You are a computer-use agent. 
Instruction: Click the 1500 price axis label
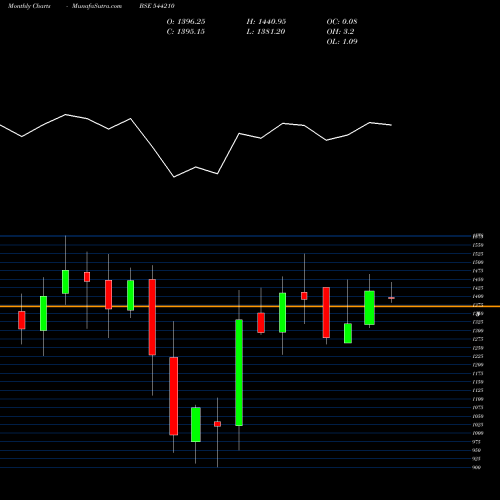478,262
